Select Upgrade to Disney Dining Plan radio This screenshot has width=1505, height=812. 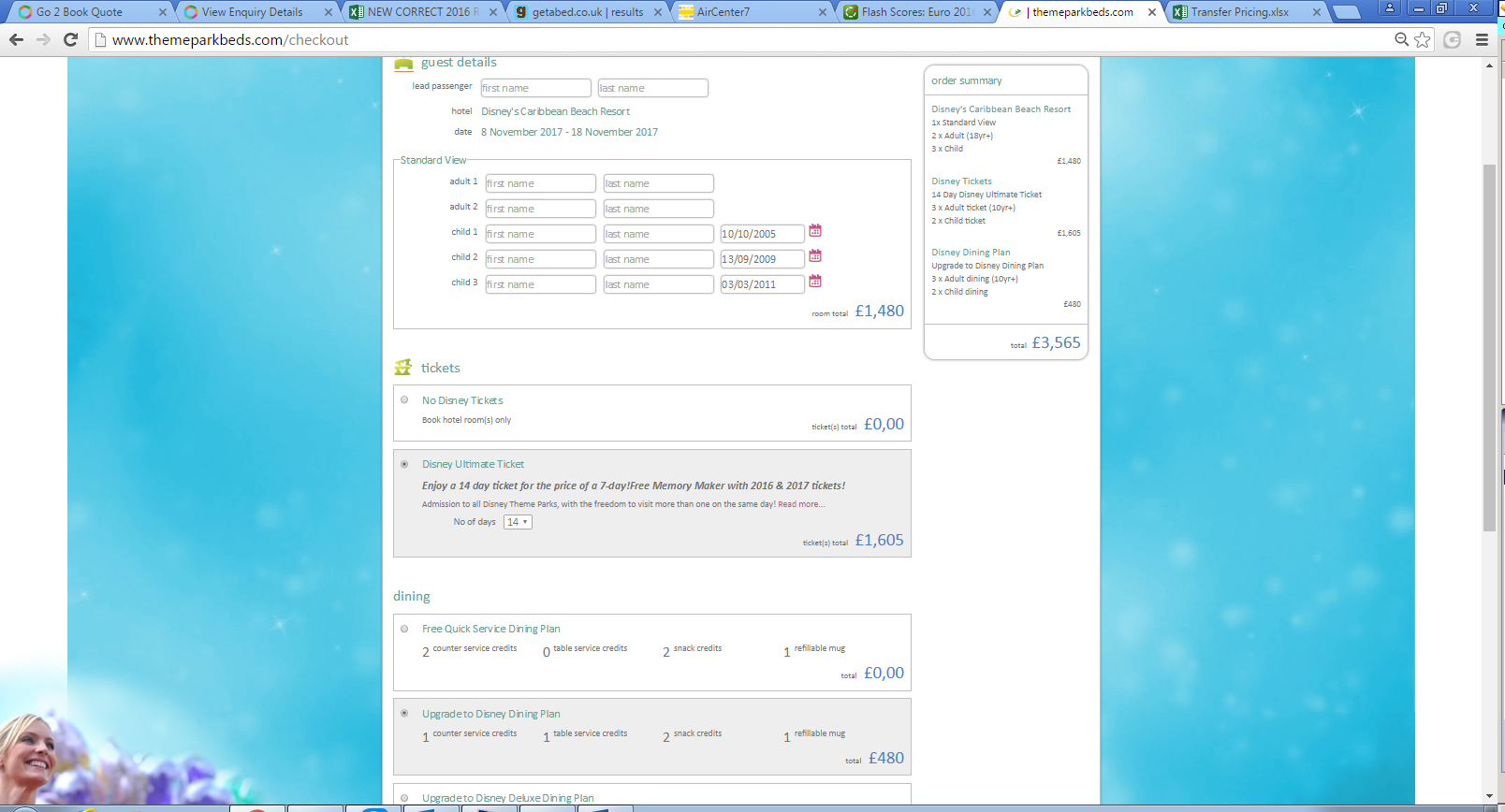pos(404,713)
